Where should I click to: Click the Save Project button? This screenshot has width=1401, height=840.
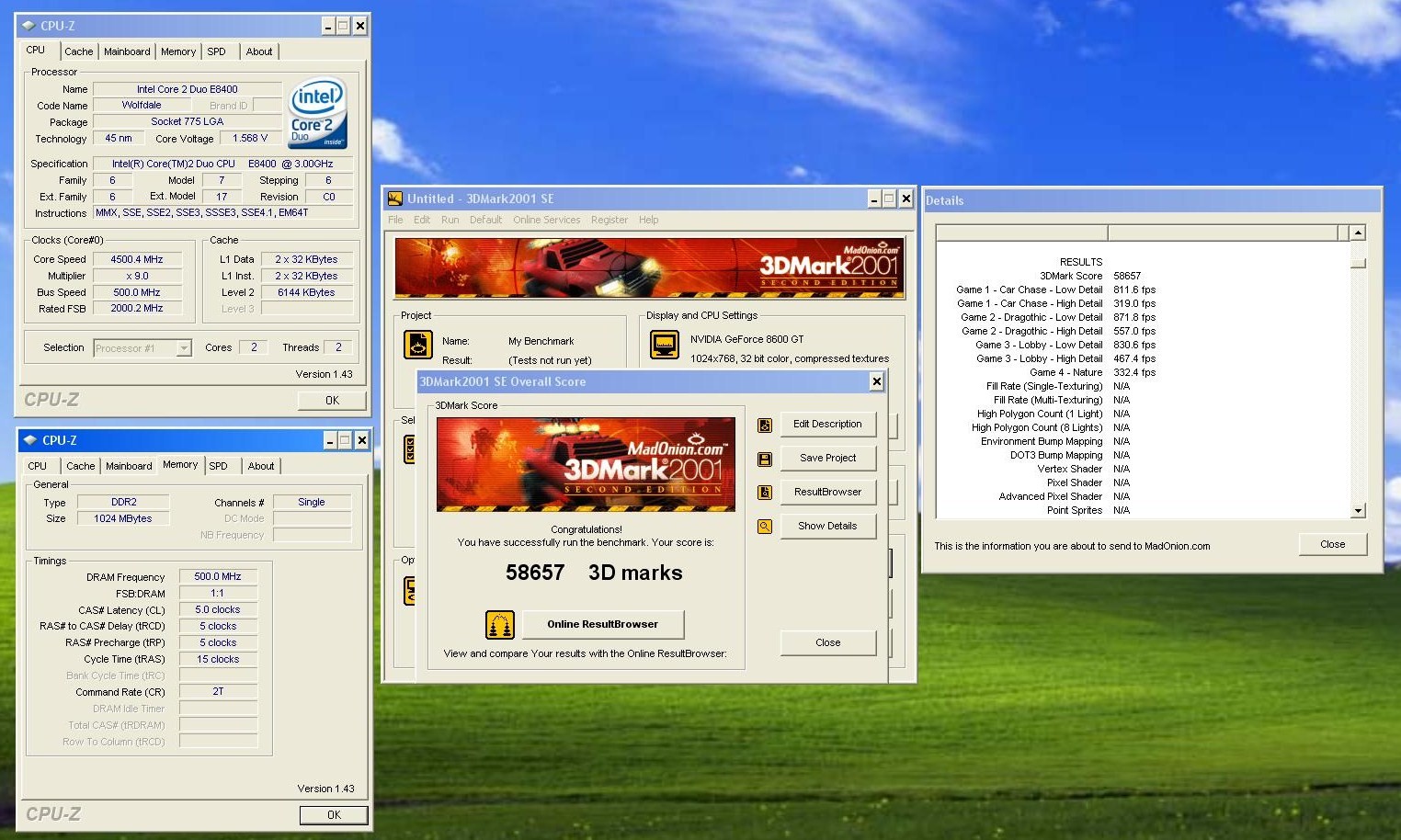[x=827, y=459]
